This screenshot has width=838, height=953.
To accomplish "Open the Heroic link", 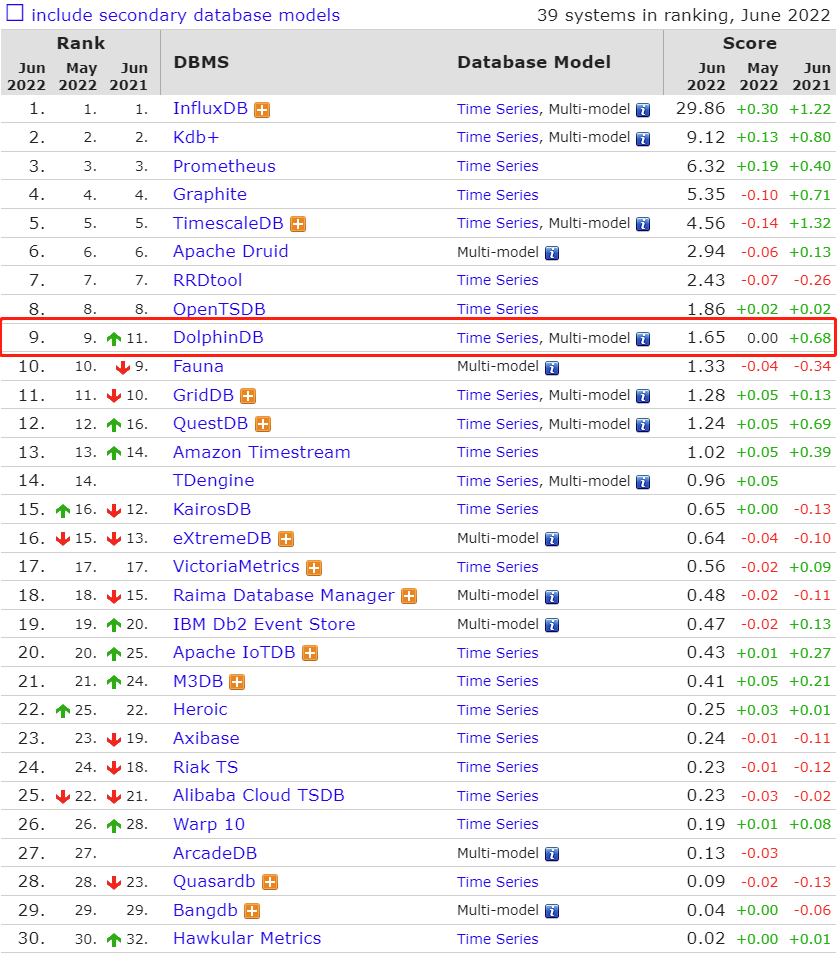I will coord(200,710).
